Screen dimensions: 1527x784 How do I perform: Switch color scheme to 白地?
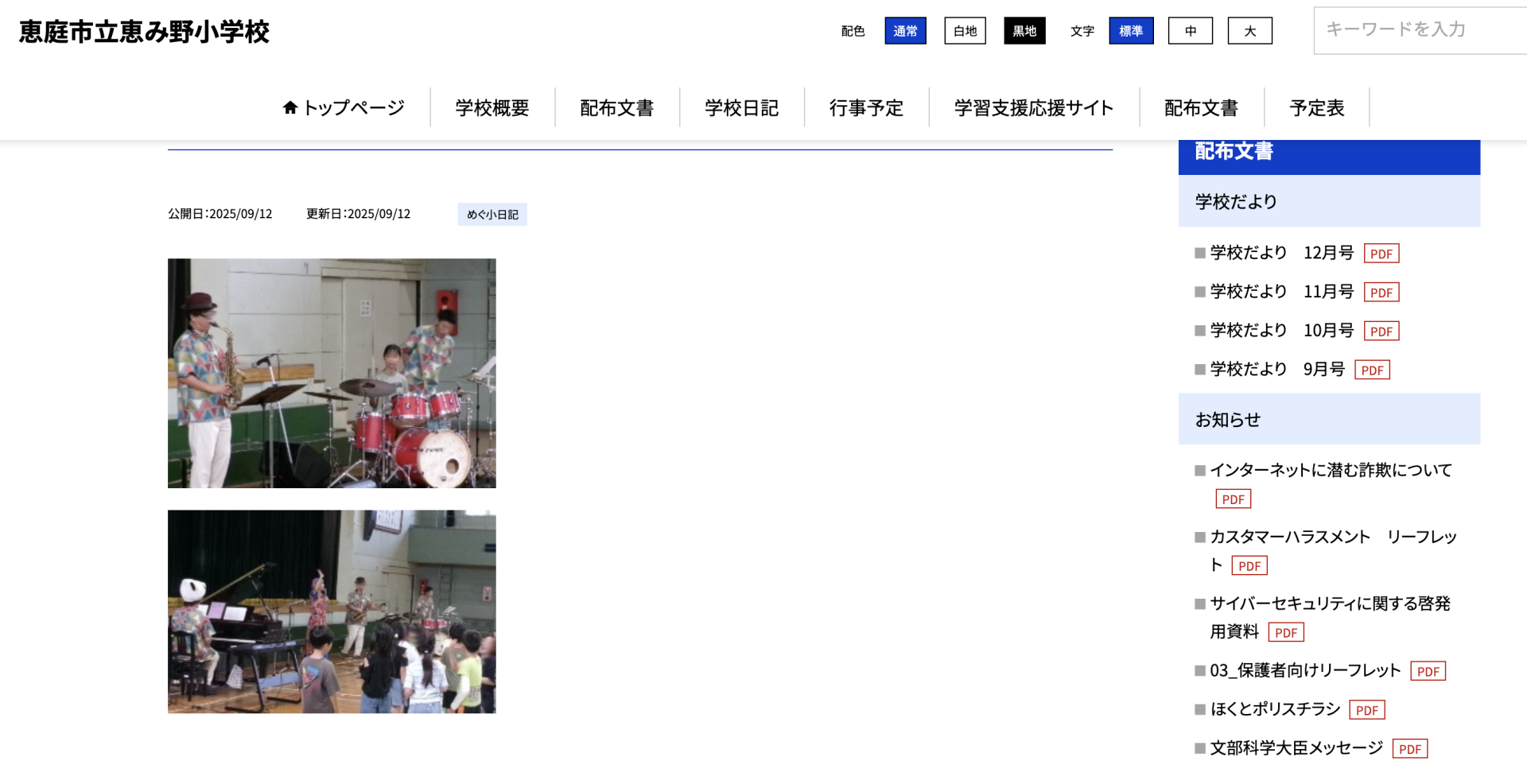(965, 31)
